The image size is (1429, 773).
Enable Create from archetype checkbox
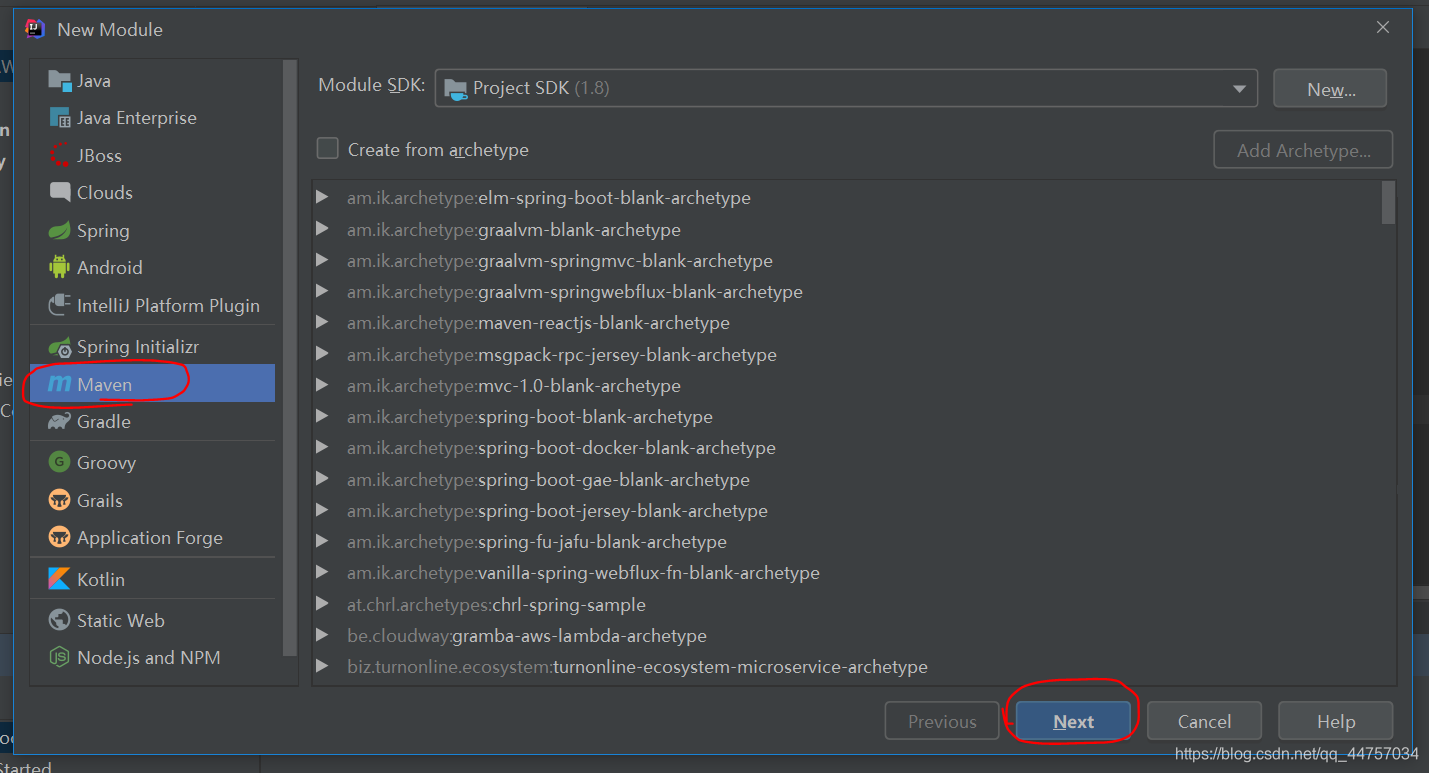pos(328,149)
